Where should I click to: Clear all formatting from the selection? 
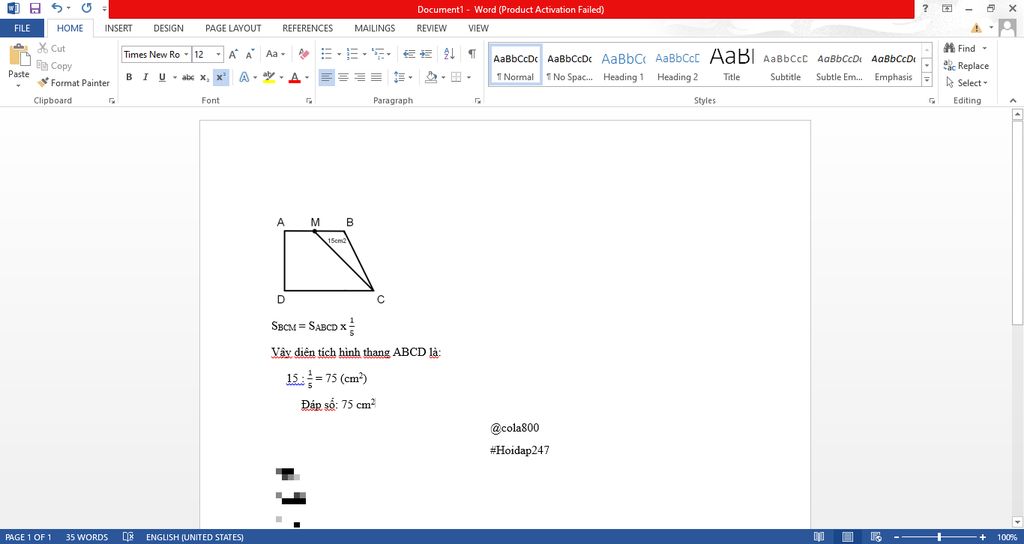click(x=304, y=54)
